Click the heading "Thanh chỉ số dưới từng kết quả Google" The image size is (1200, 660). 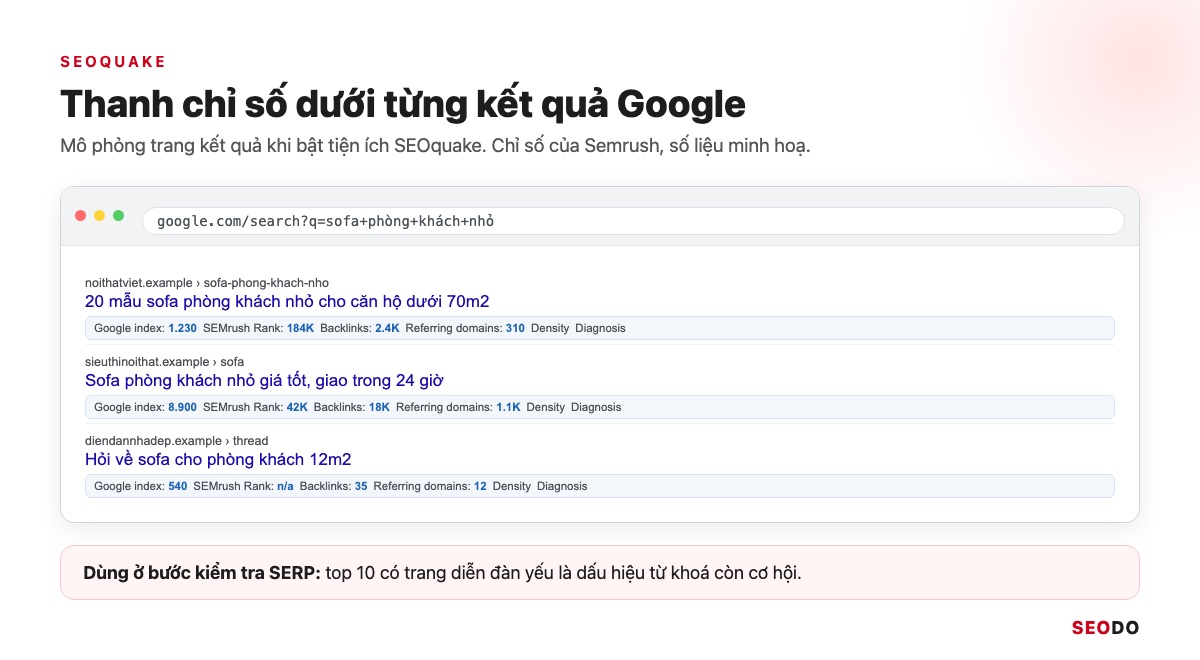click(x=403, y=105)
